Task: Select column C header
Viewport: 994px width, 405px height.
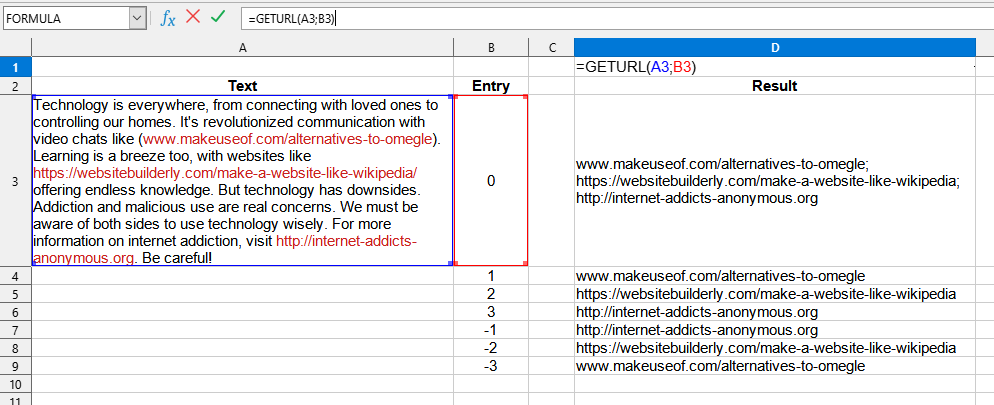Action: [x=551, y=47]
